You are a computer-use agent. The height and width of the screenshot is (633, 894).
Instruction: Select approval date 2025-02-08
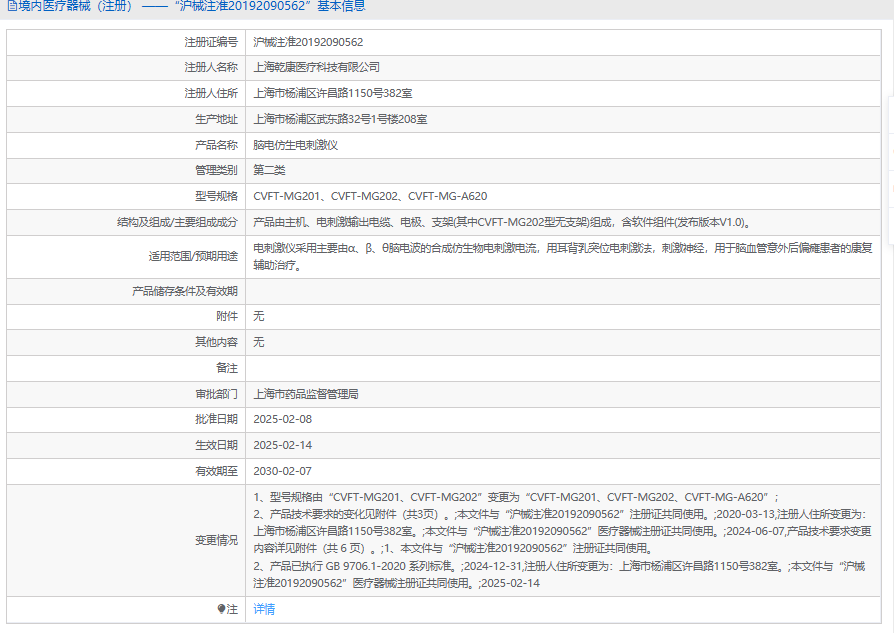coord(283,419)
